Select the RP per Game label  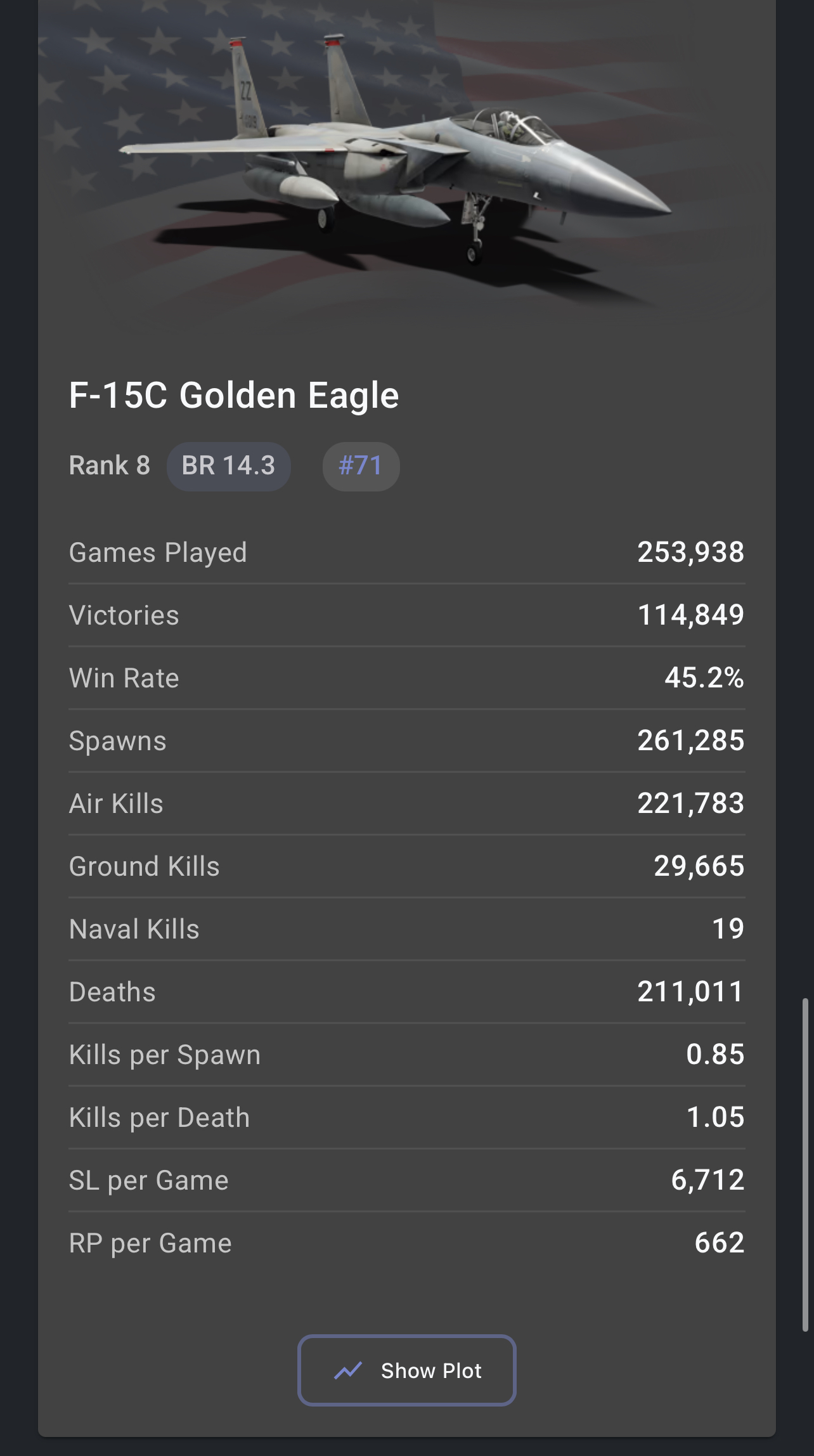coord(150,1243)
